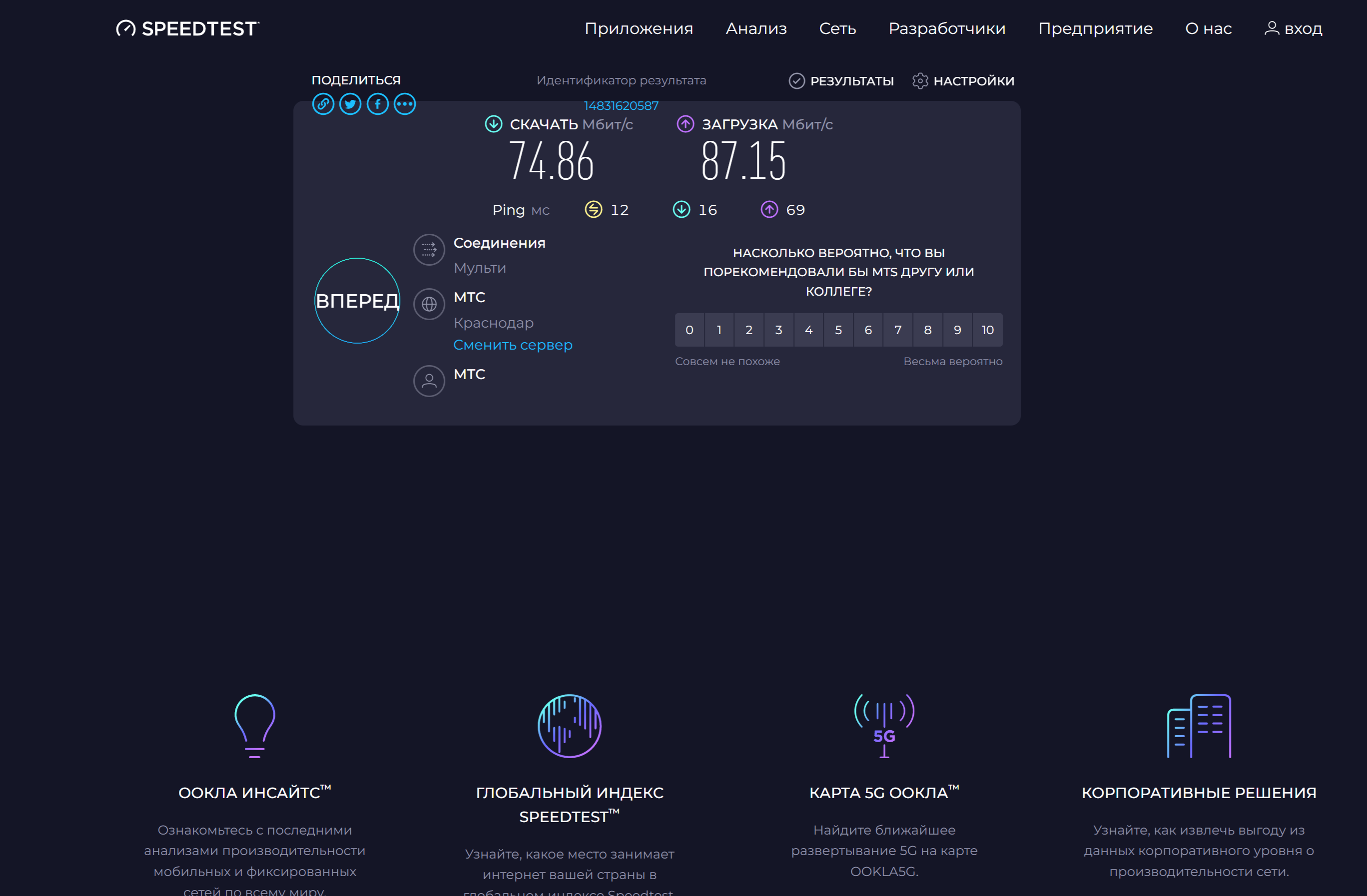Open Ookla Insights lightbulb icon
This screenshot has height=896, width=1367.
pyautogui.click(x=254, y=726)
